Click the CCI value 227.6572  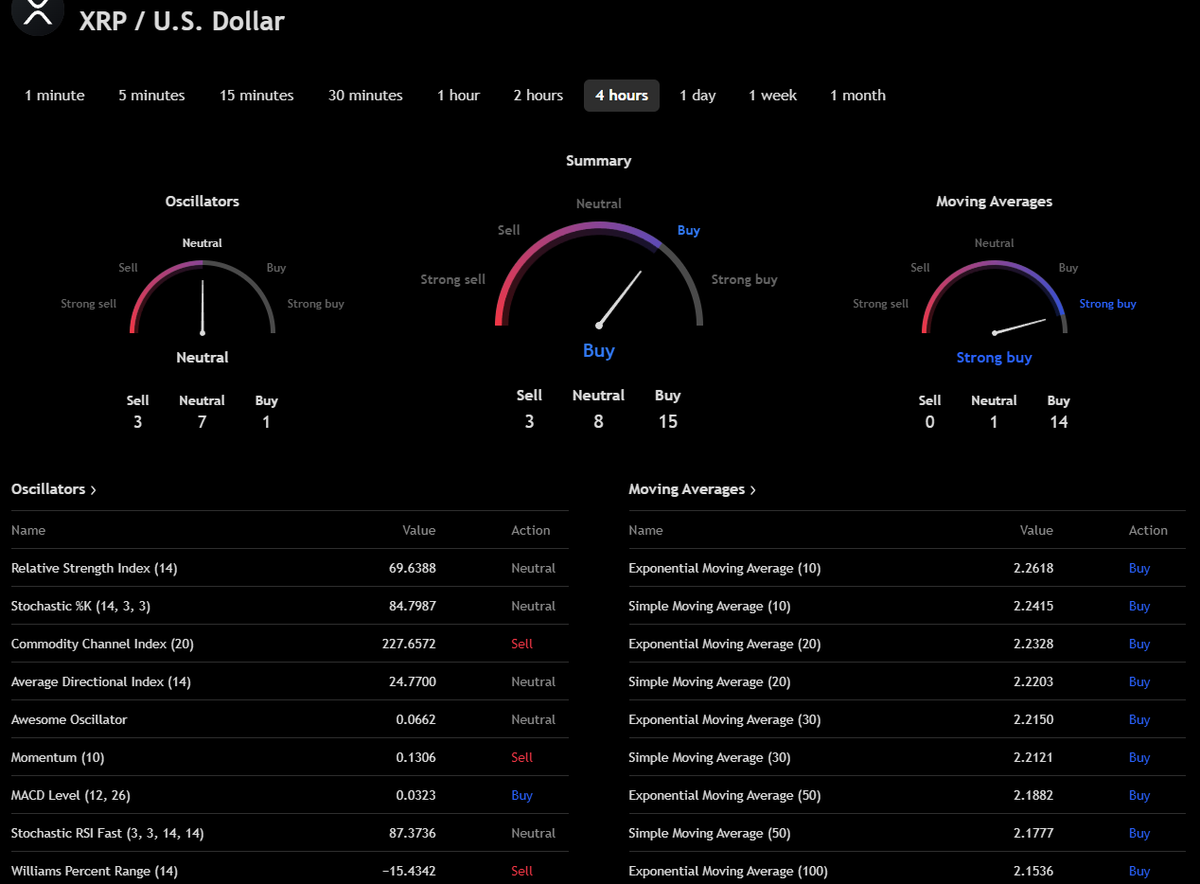pyautogui.click(x=409, y=644)
